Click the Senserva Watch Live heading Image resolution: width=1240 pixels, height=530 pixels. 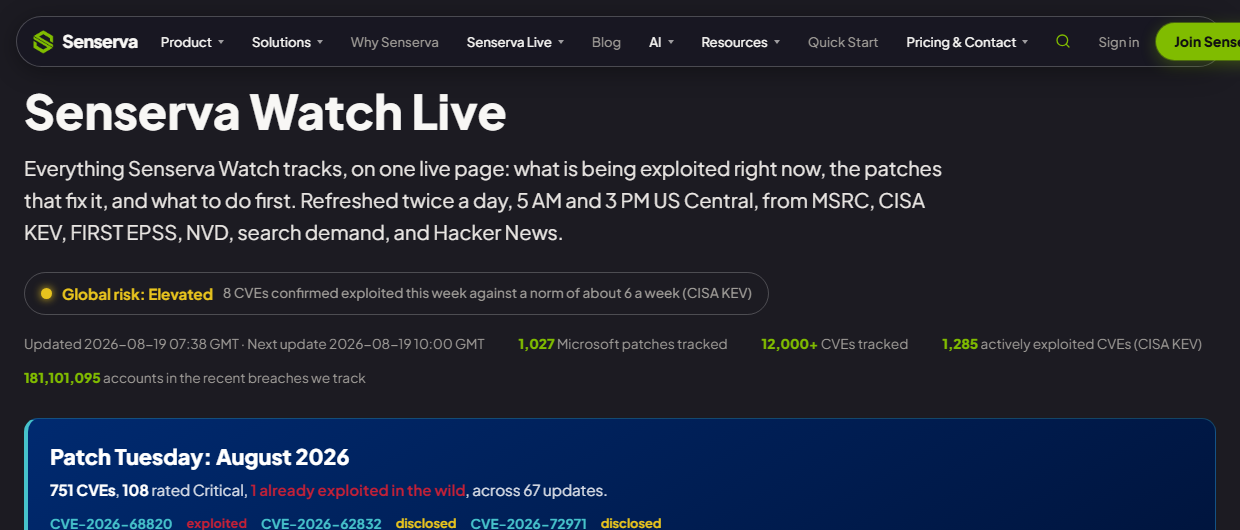point(265,112)
